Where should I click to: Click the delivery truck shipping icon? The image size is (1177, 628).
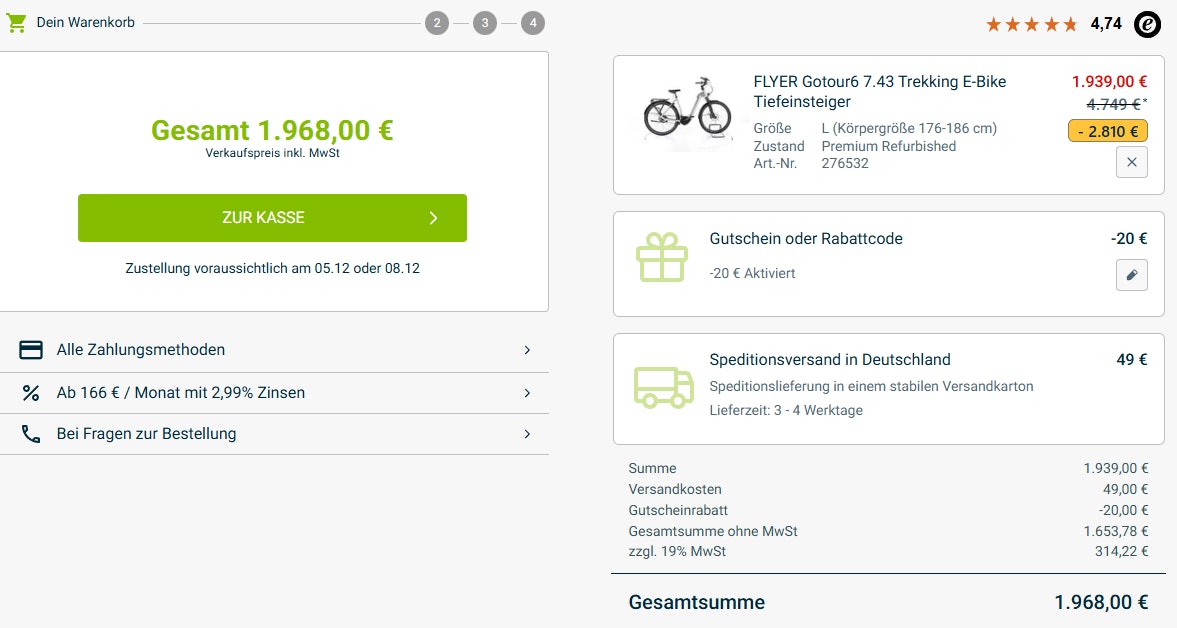click(664, 386)
